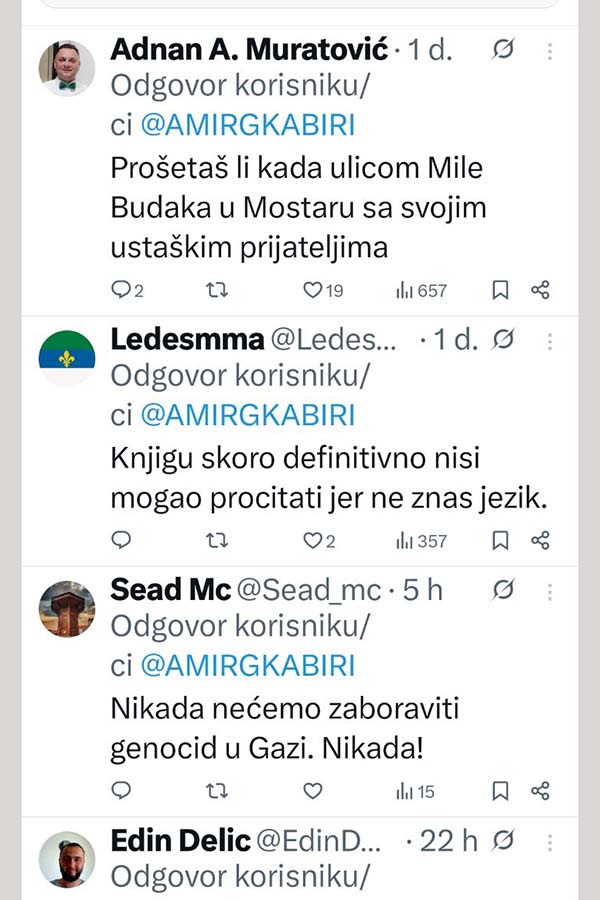
Task: View analytics on Ledesmma's 357-view tweet
Action: click(x=421, y=540)
